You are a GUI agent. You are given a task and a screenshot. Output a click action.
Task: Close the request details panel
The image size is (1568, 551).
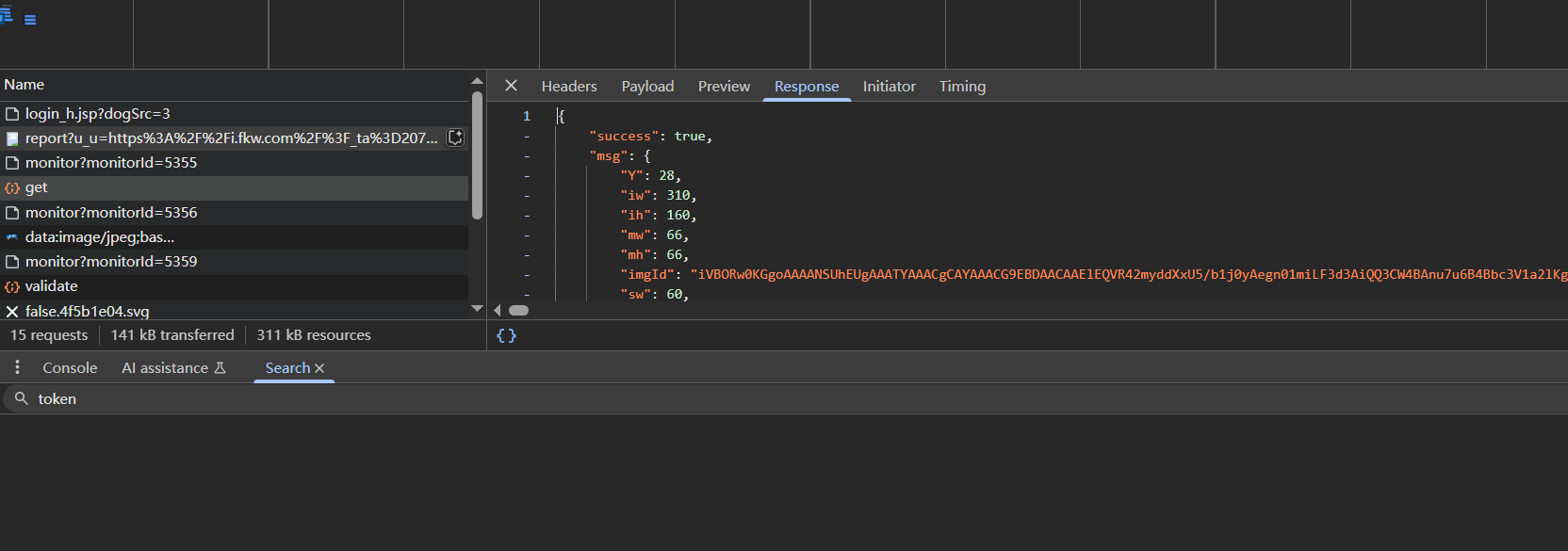point(511,86)
